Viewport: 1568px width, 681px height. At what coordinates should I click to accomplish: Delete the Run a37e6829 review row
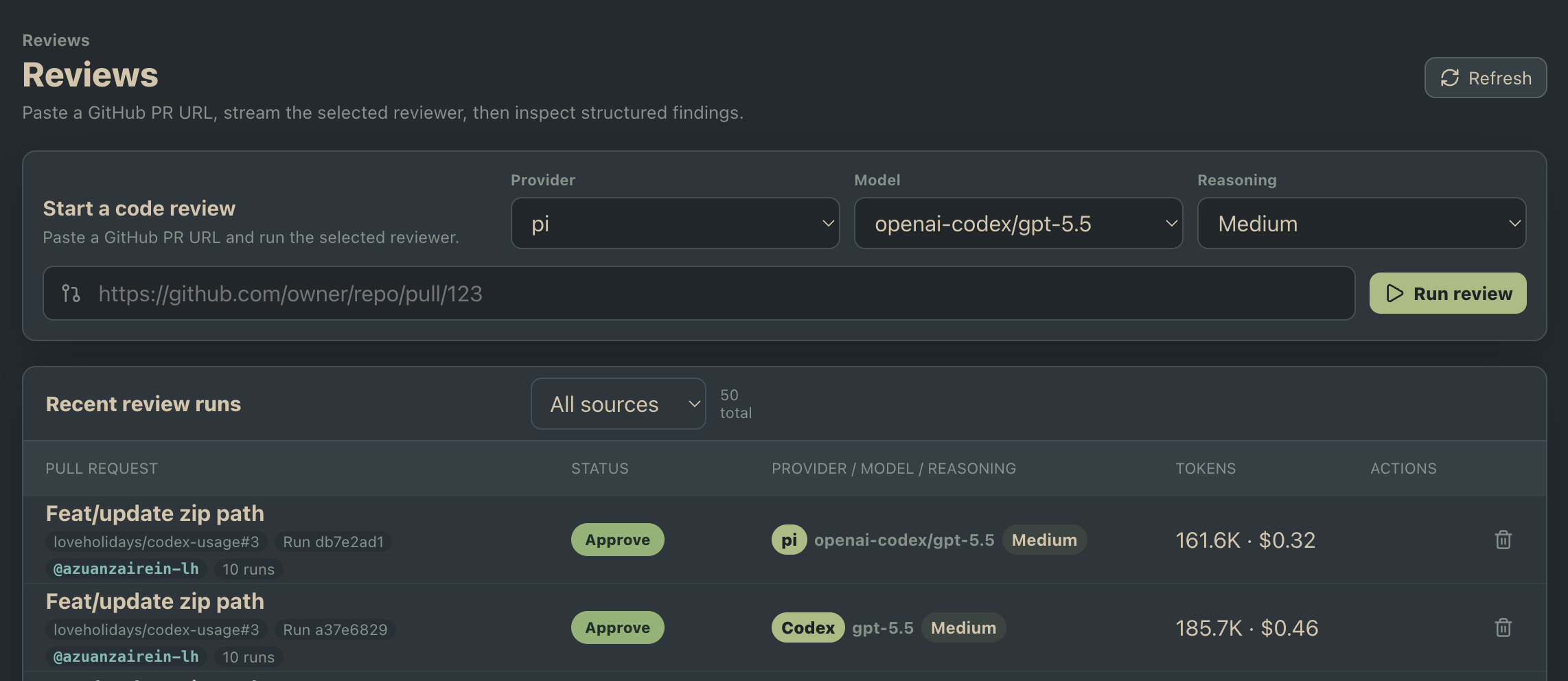point(1503,627)
